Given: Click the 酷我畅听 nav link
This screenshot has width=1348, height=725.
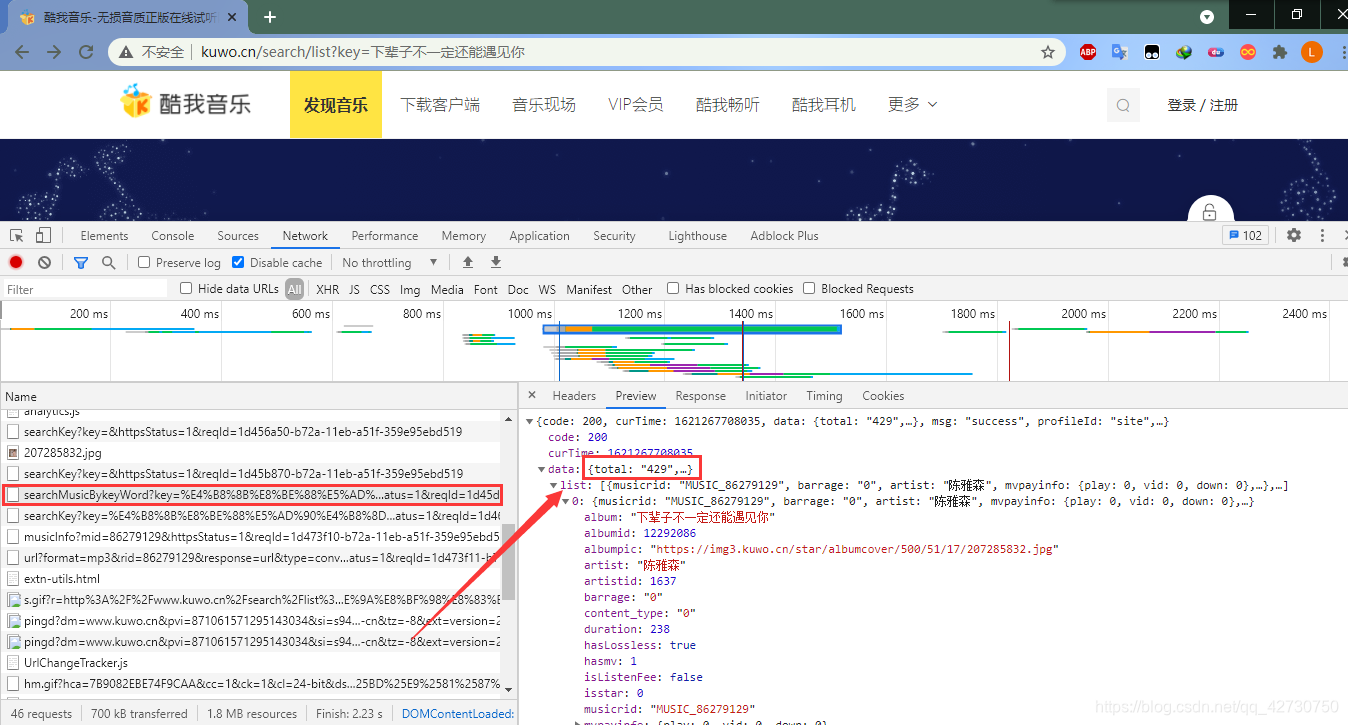Looking at the screenshot, I should 728,104.
